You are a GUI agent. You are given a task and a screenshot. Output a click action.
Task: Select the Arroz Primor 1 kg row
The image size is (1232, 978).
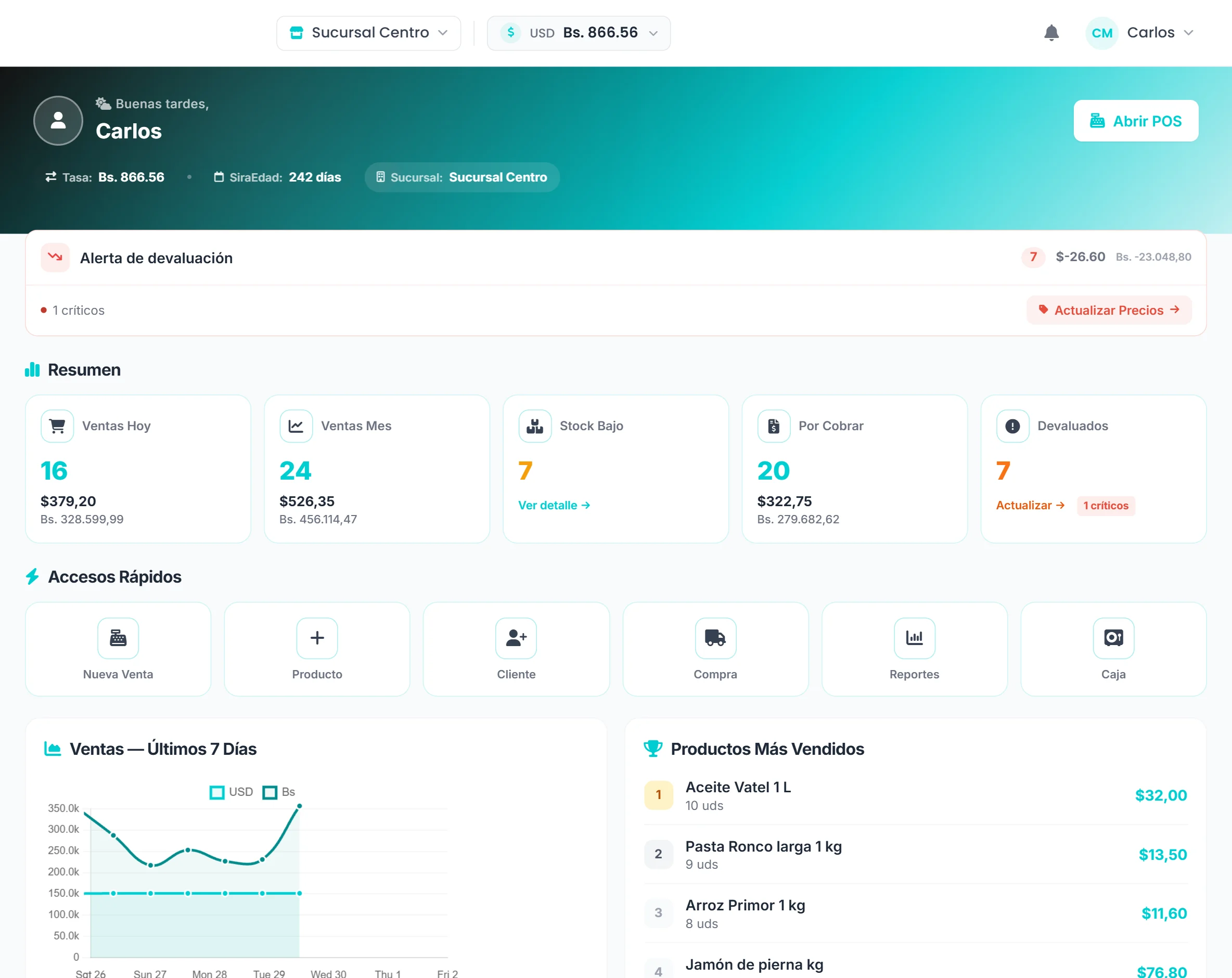click(916, 913)
